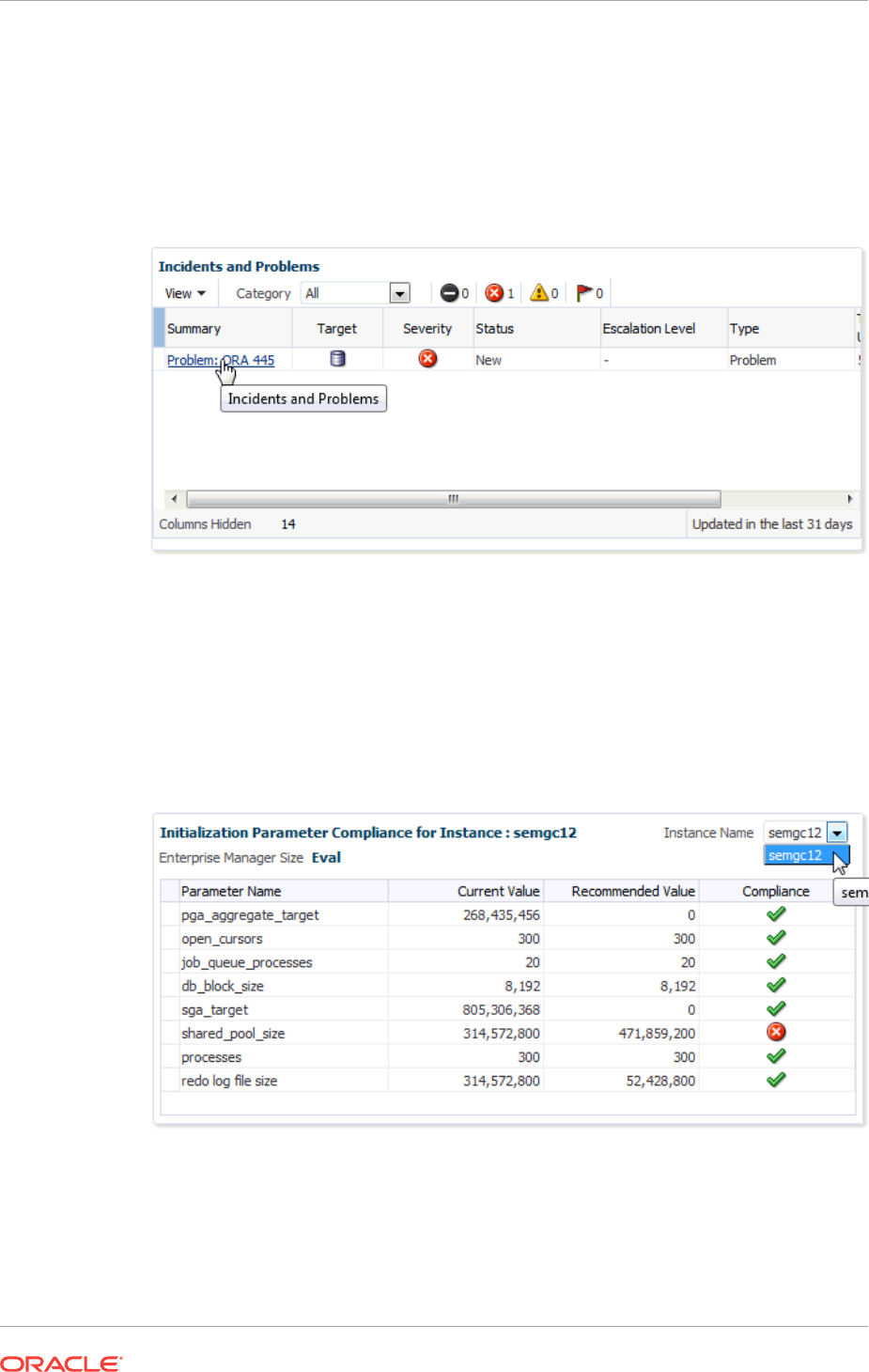This screenshot has width=869, height=1372.
Task: Sort by the Summary column header
Action: 228,328
